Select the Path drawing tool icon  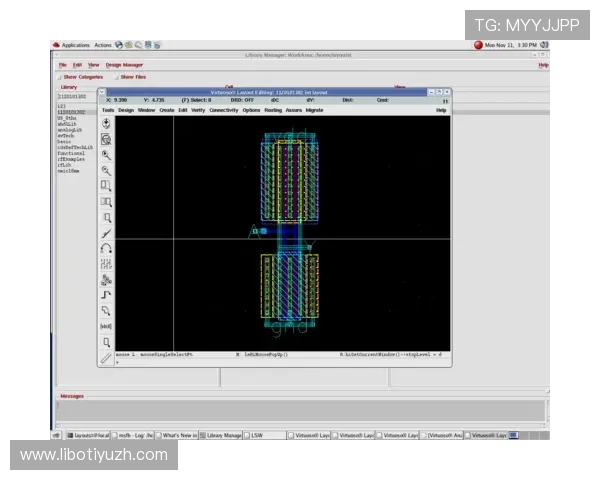pos(106,295)
